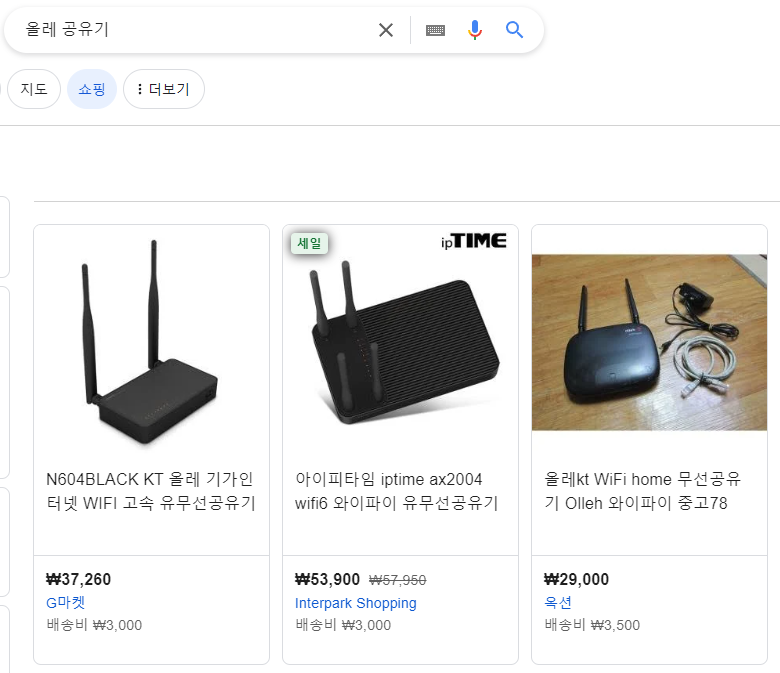Click the 세일 badge on ipTIME card
The image size is (780, 673).
point(309,243)
